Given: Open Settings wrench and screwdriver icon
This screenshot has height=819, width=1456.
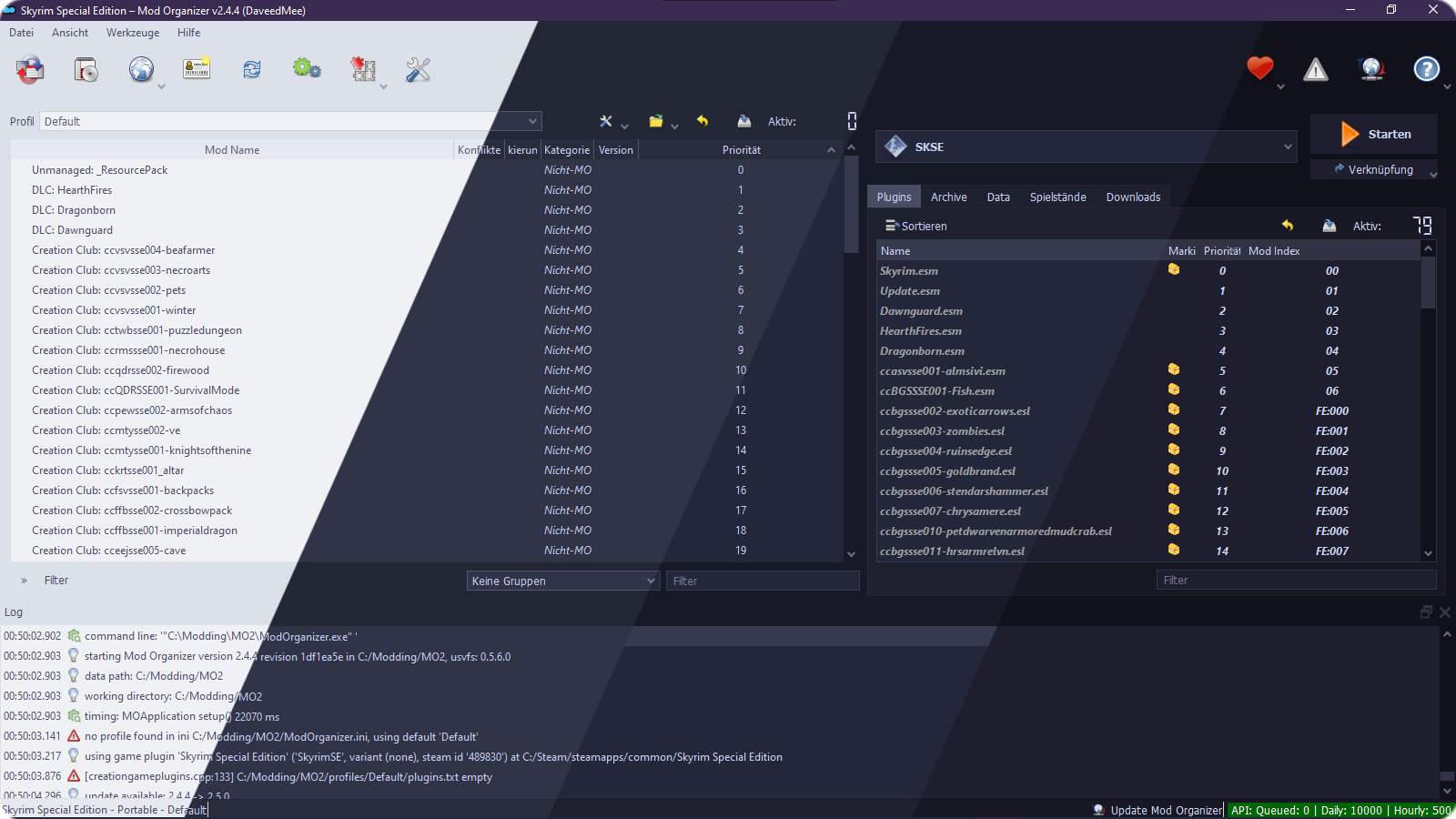Looking at the screenshot, I should point(419,70).
